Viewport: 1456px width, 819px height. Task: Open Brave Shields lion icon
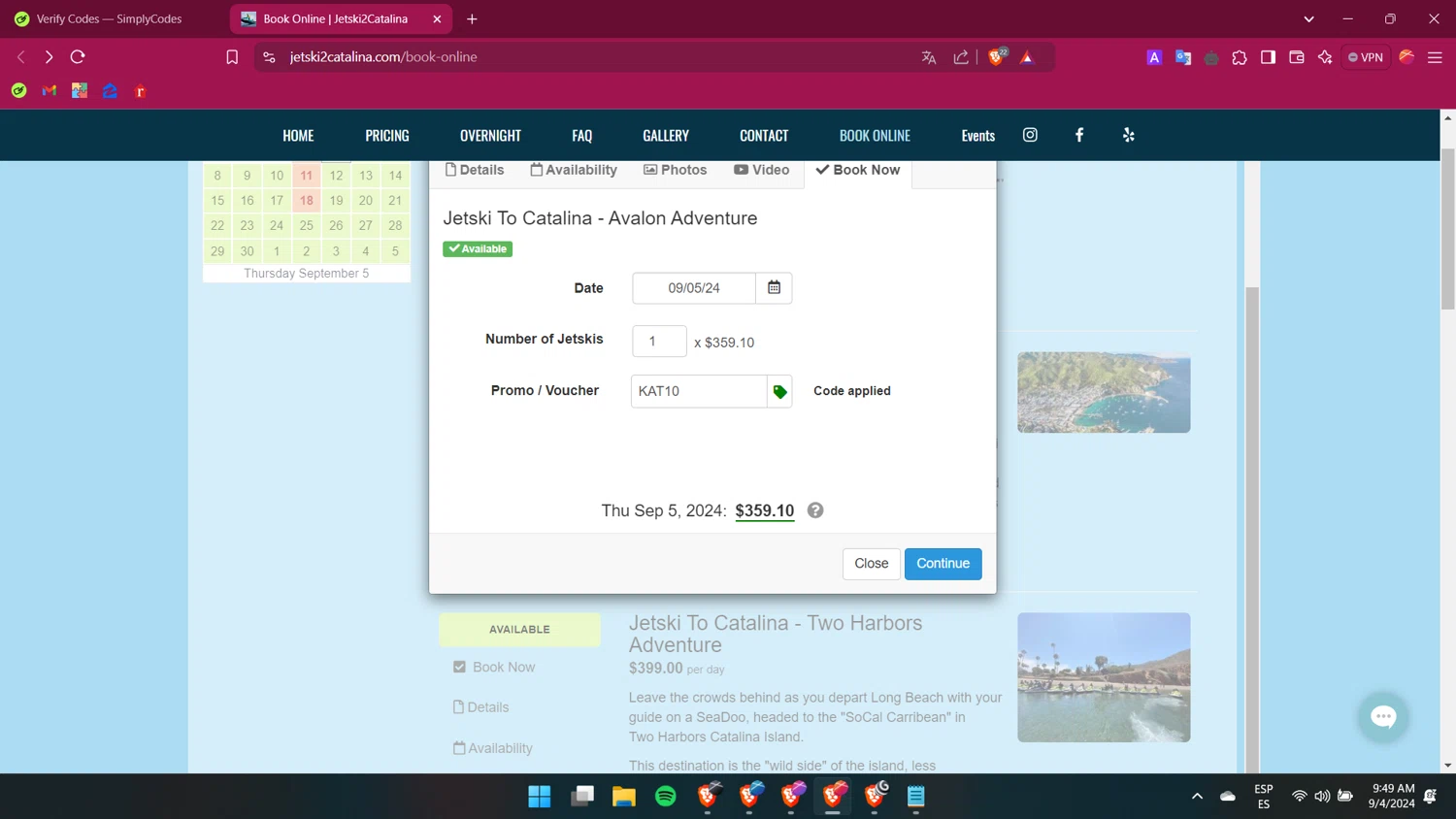(x=997, y=57)
